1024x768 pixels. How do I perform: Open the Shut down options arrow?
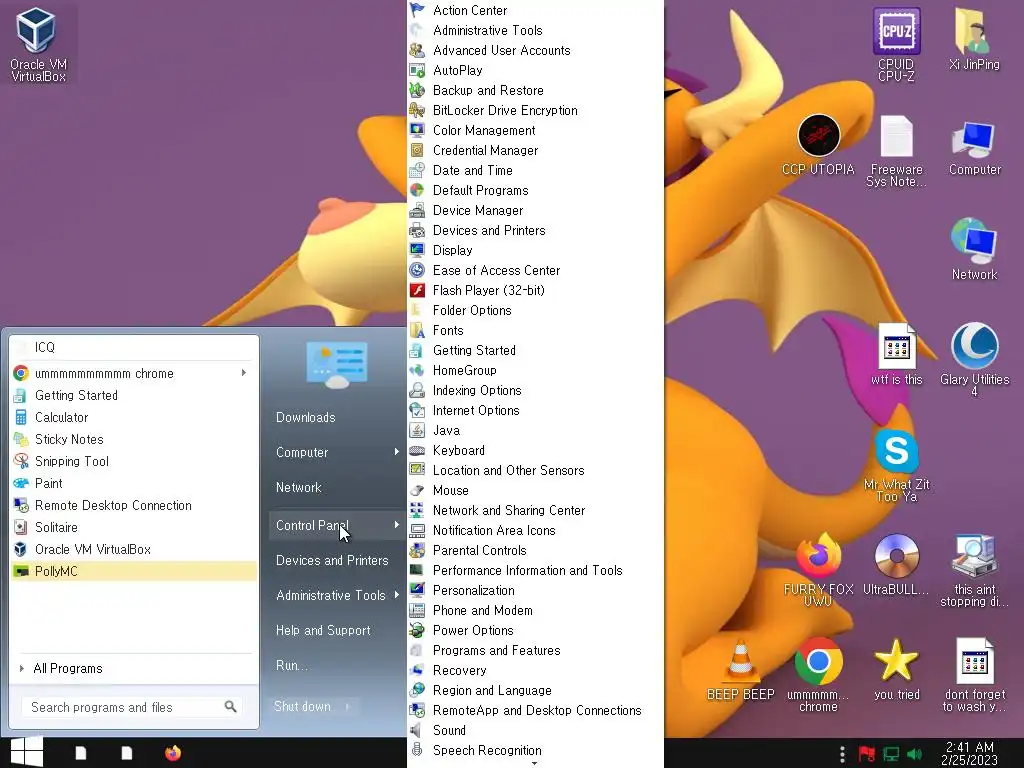coord(347,707)
